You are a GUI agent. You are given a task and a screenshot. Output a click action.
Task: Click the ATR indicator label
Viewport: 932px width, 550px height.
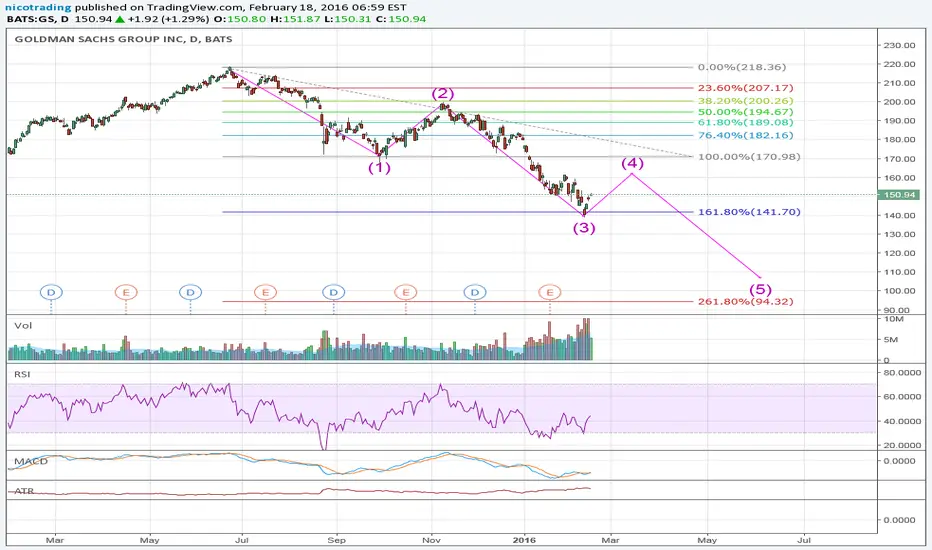[x=24, y=491]
